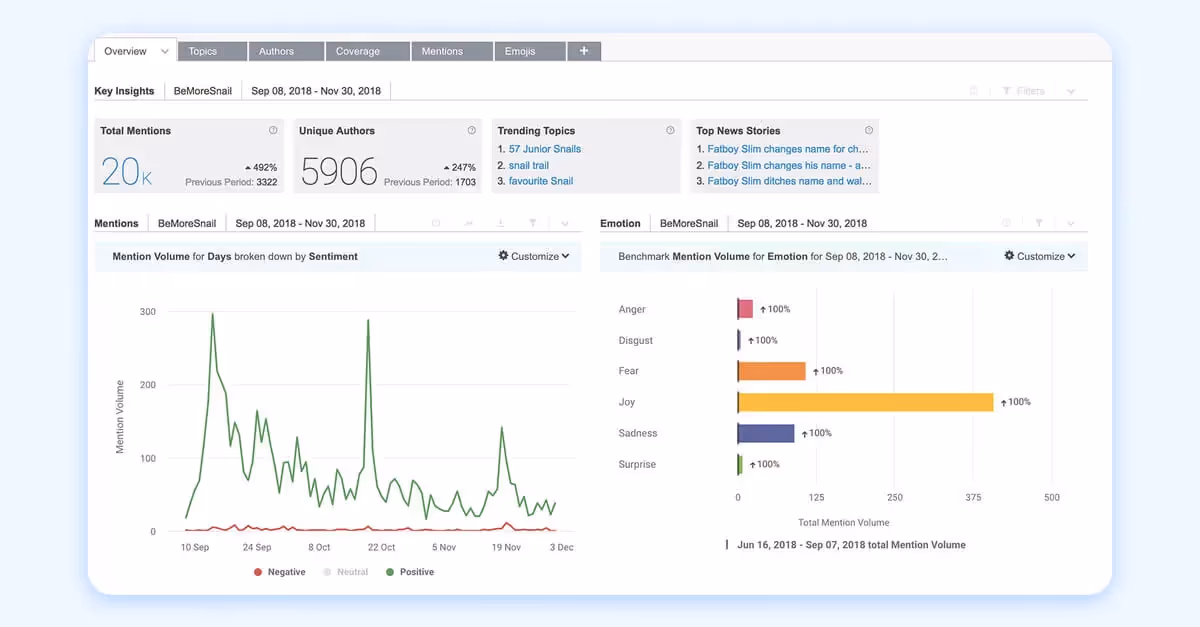The image size is (1200, 627).
Task: Open the filter icon on the Mentions panel
Action: tap(533, 222)
